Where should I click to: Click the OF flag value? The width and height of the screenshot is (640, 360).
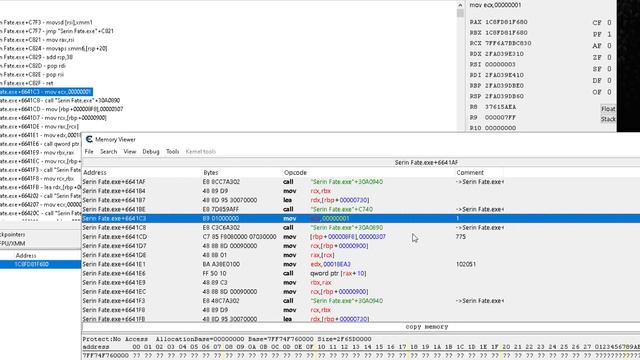(x=609, y=92)
